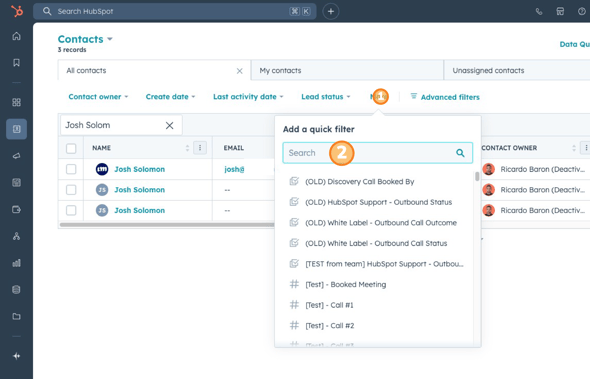Image resolution: width=590 pixels, height=379 pixels.
Task: Open the Automation icon in sidebar
Action: [16, 236]
